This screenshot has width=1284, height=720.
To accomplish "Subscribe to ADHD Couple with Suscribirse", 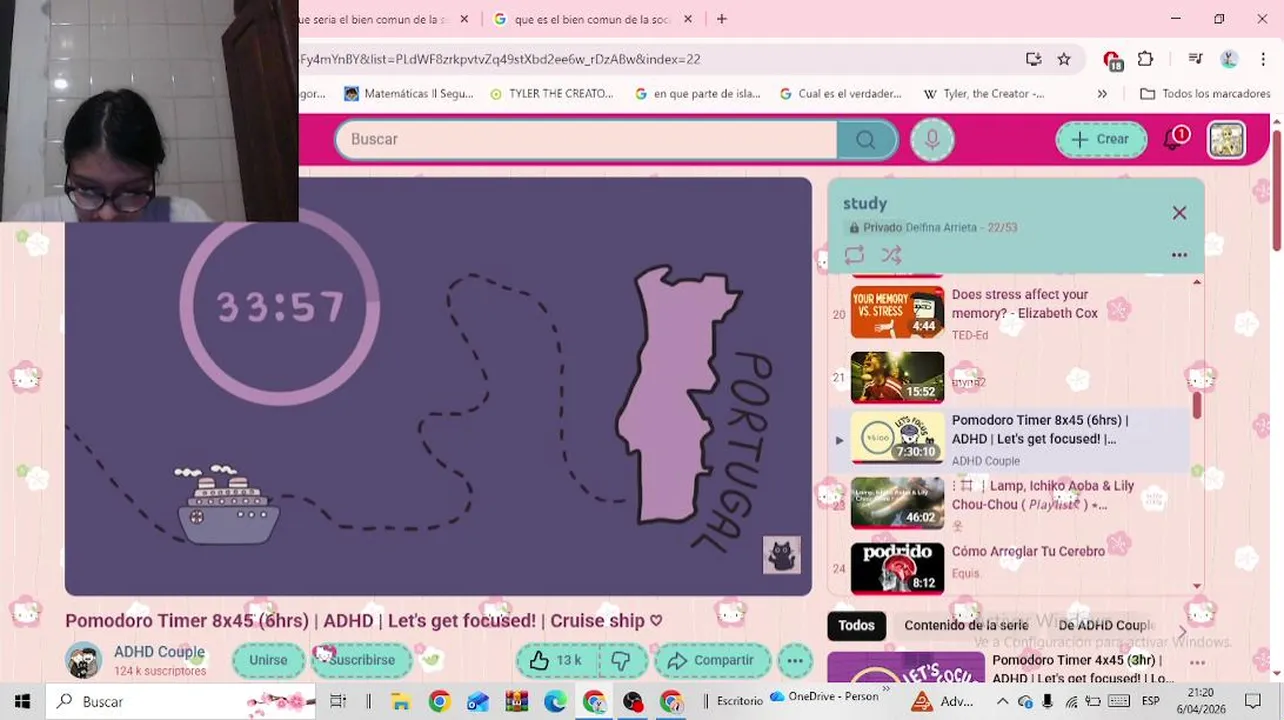I will pyautogui.click(x=360, y=660).
